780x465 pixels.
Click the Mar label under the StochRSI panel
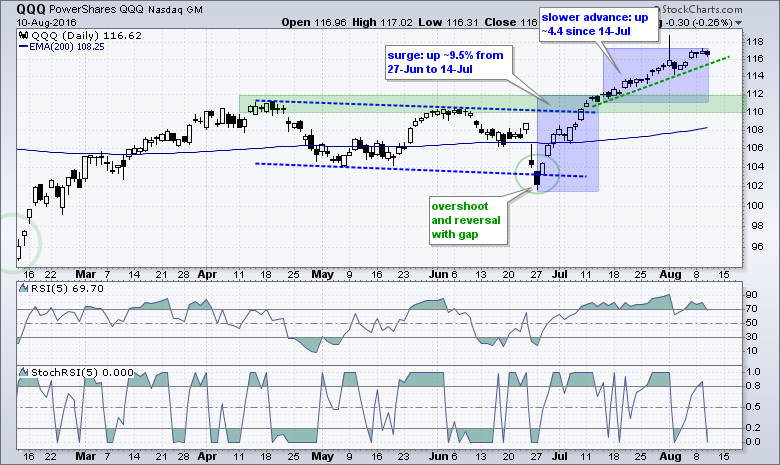pyautogui.click(x=86, y=456)
